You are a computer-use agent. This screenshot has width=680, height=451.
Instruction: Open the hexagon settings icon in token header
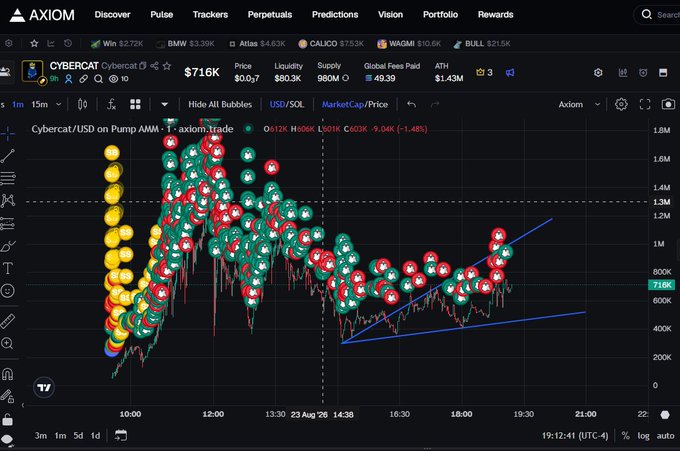tap(598, 72)
